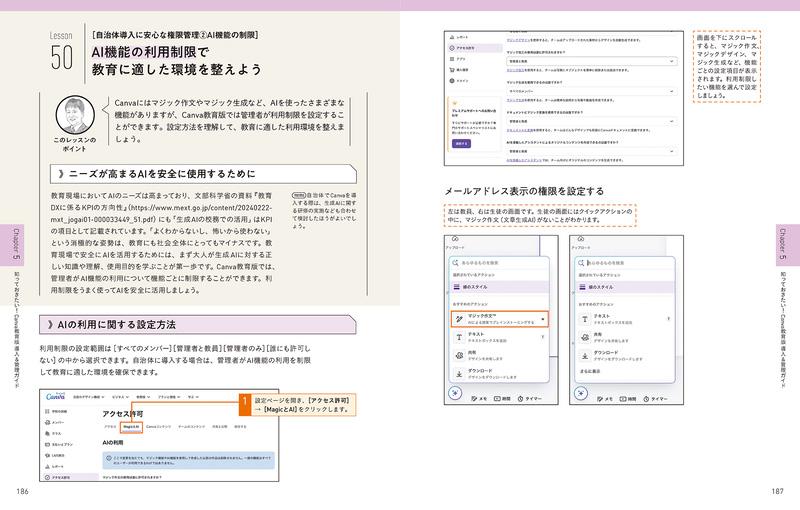Open the AI搭載アシスタント permission dropdown
This screenshot has width=800, height=510.
(592, 151)
